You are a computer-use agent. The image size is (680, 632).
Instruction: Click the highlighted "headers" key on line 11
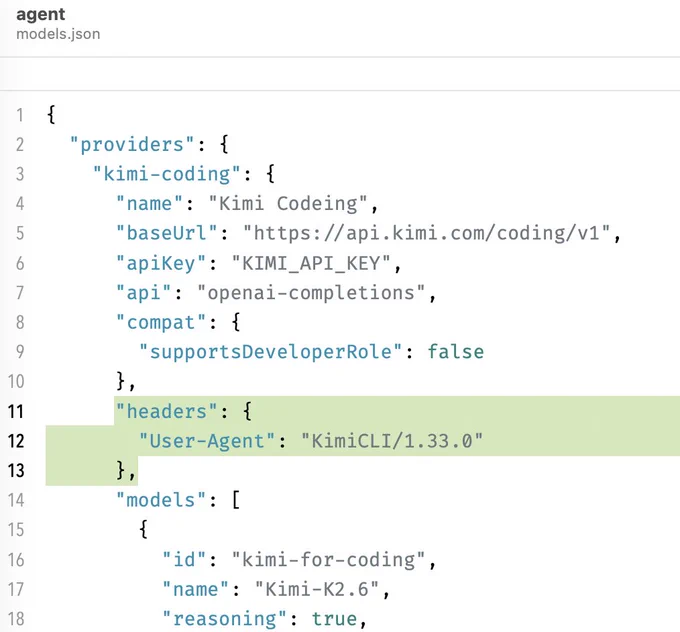[x=167, y=411]
